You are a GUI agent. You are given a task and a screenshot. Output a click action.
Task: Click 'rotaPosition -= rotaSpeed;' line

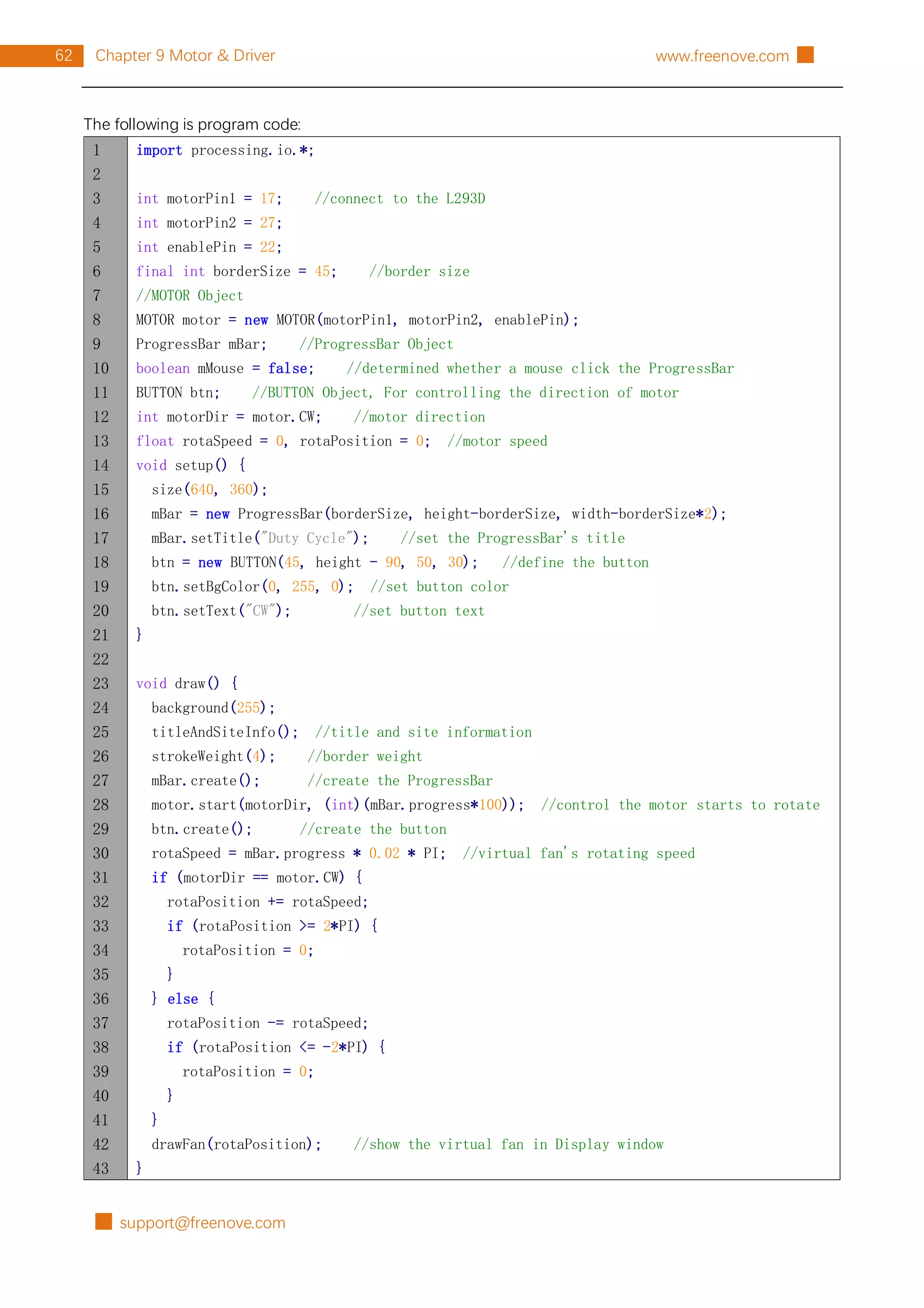click(x=268, y=1023)
